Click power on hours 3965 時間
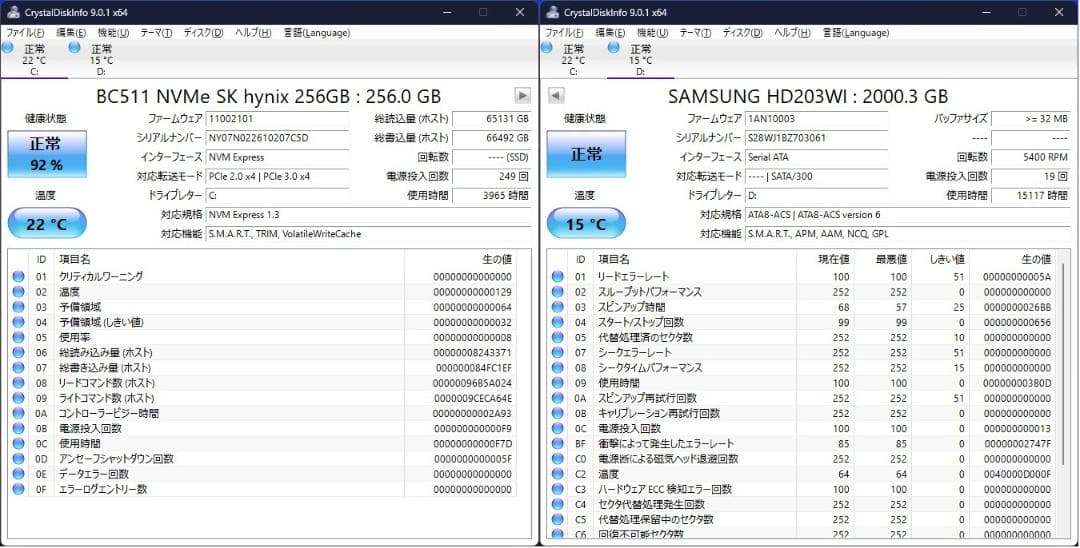This screenshot has height=548, width=1080. click(492, 196)
